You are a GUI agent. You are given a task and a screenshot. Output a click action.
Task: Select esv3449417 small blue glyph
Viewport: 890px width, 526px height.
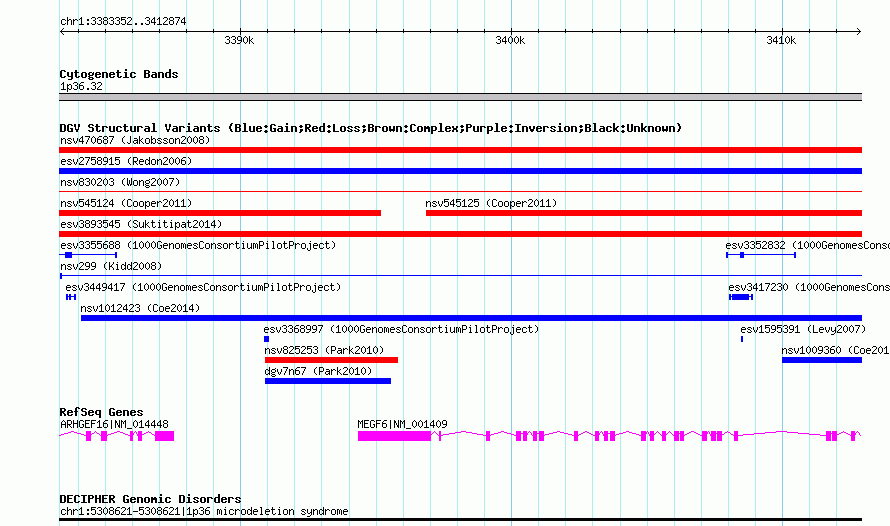click(x=71, y=297)
